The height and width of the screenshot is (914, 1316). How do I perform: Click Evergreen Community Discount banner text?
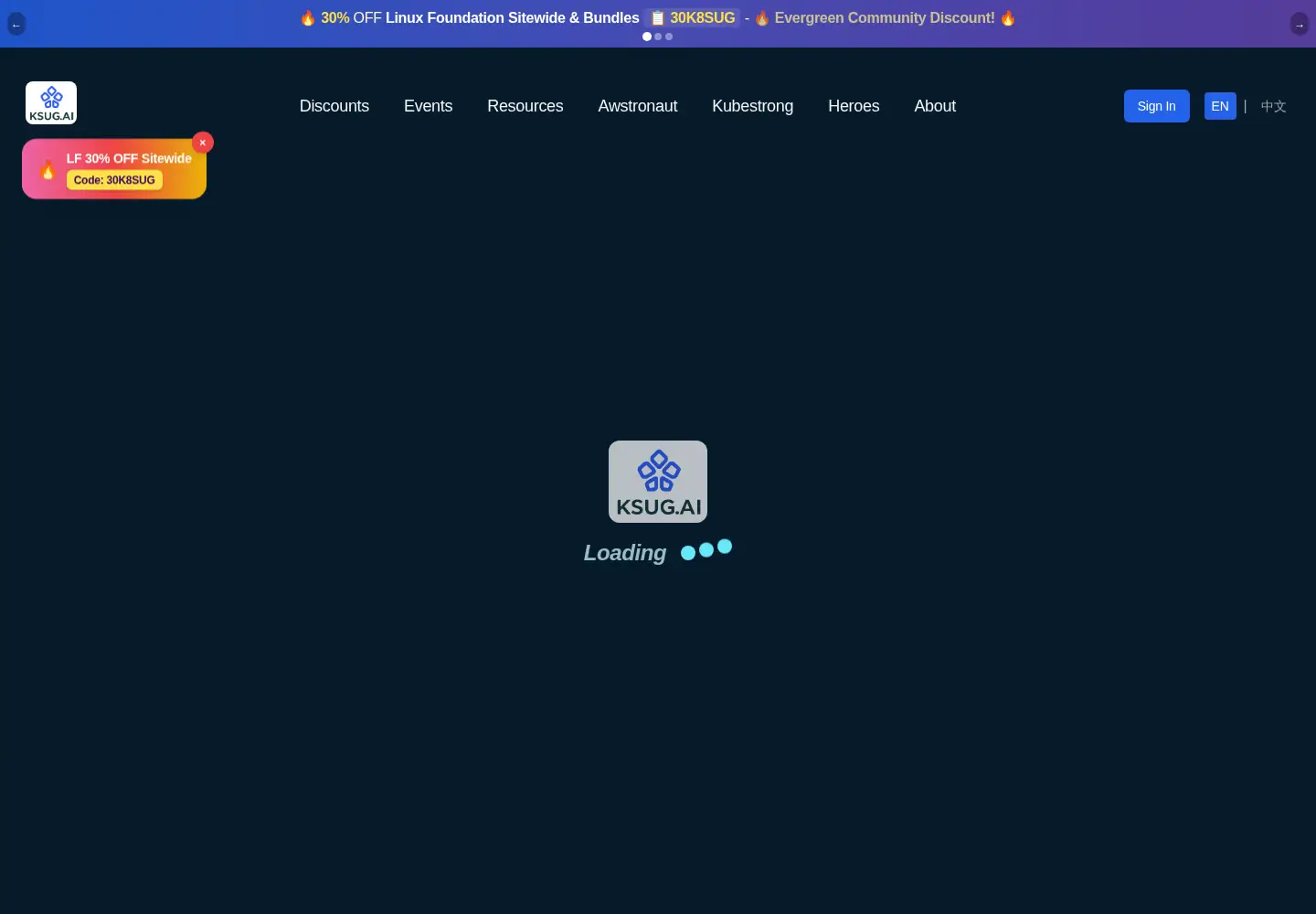(x=885, y=18)
